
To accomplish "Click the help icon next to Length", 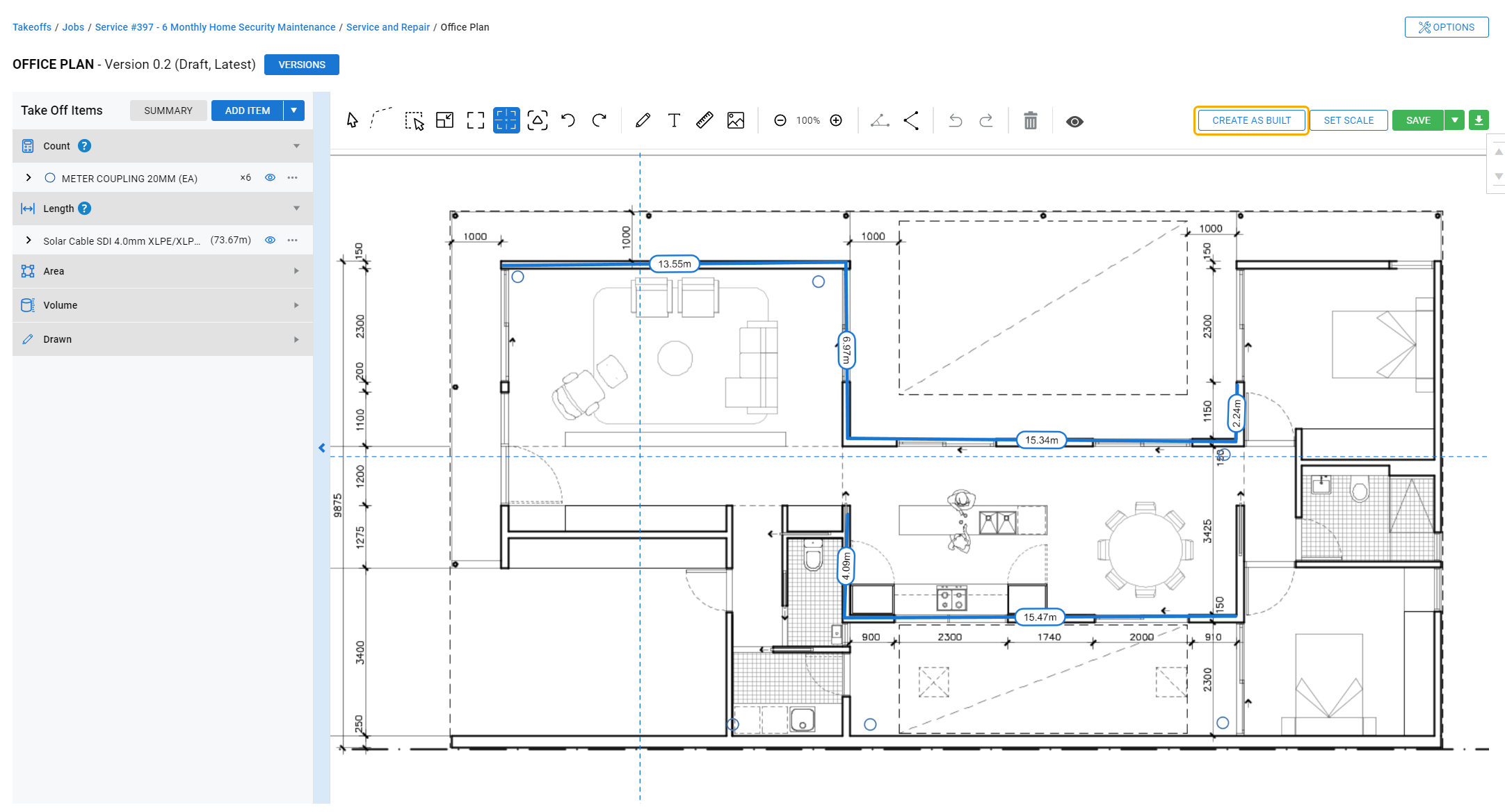I will (85, 209).
